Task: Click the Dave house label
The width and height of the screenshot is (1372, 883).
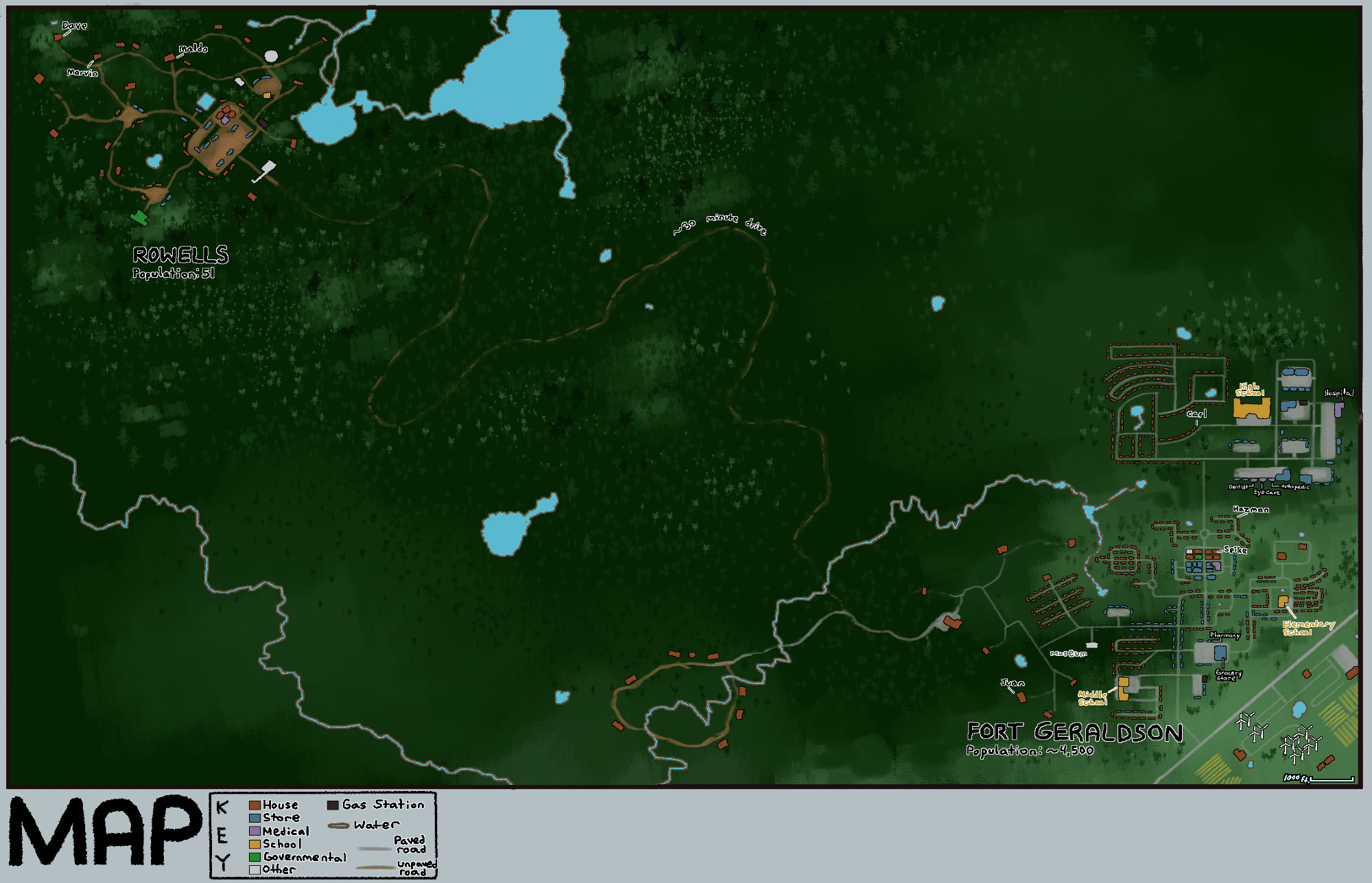Action: click(74, 26)
